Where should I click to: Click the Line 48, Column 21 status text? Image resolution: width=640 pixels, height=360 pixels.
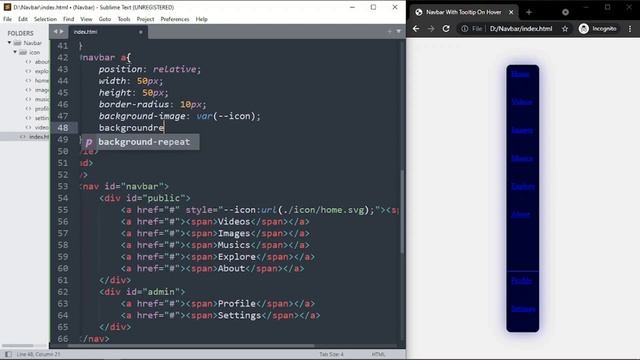click(x=39, y=354)
